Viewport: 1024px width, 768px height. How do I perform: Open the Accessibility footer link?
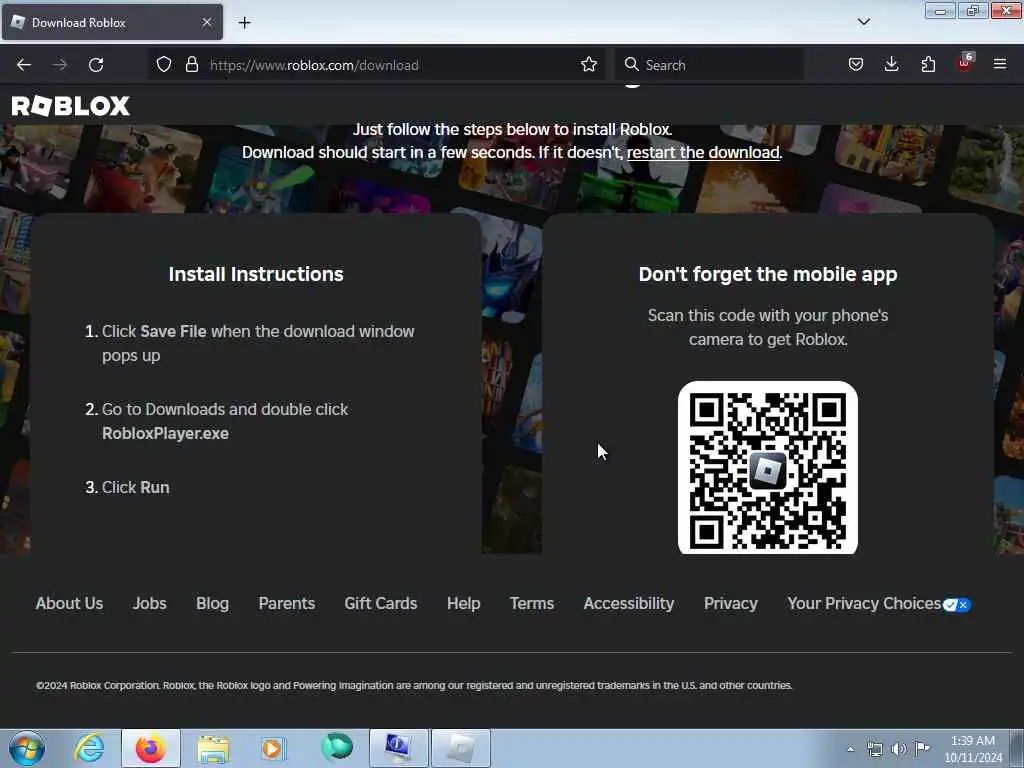[x=629, y=603]
